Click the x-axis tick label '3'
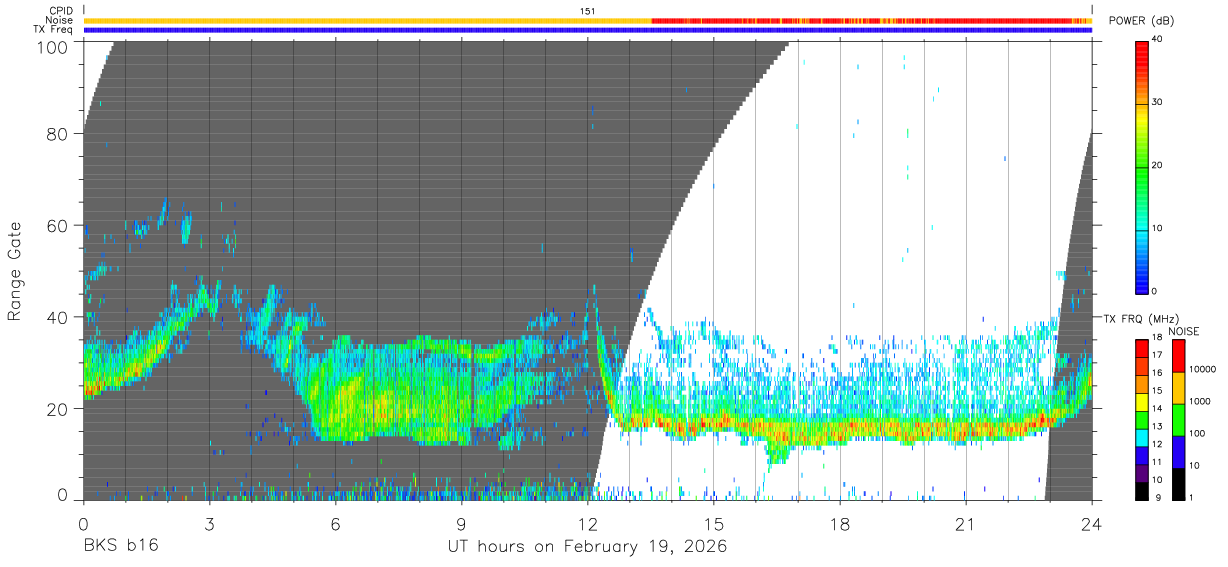The image size is (1228, 567). [x=210, y=523]
